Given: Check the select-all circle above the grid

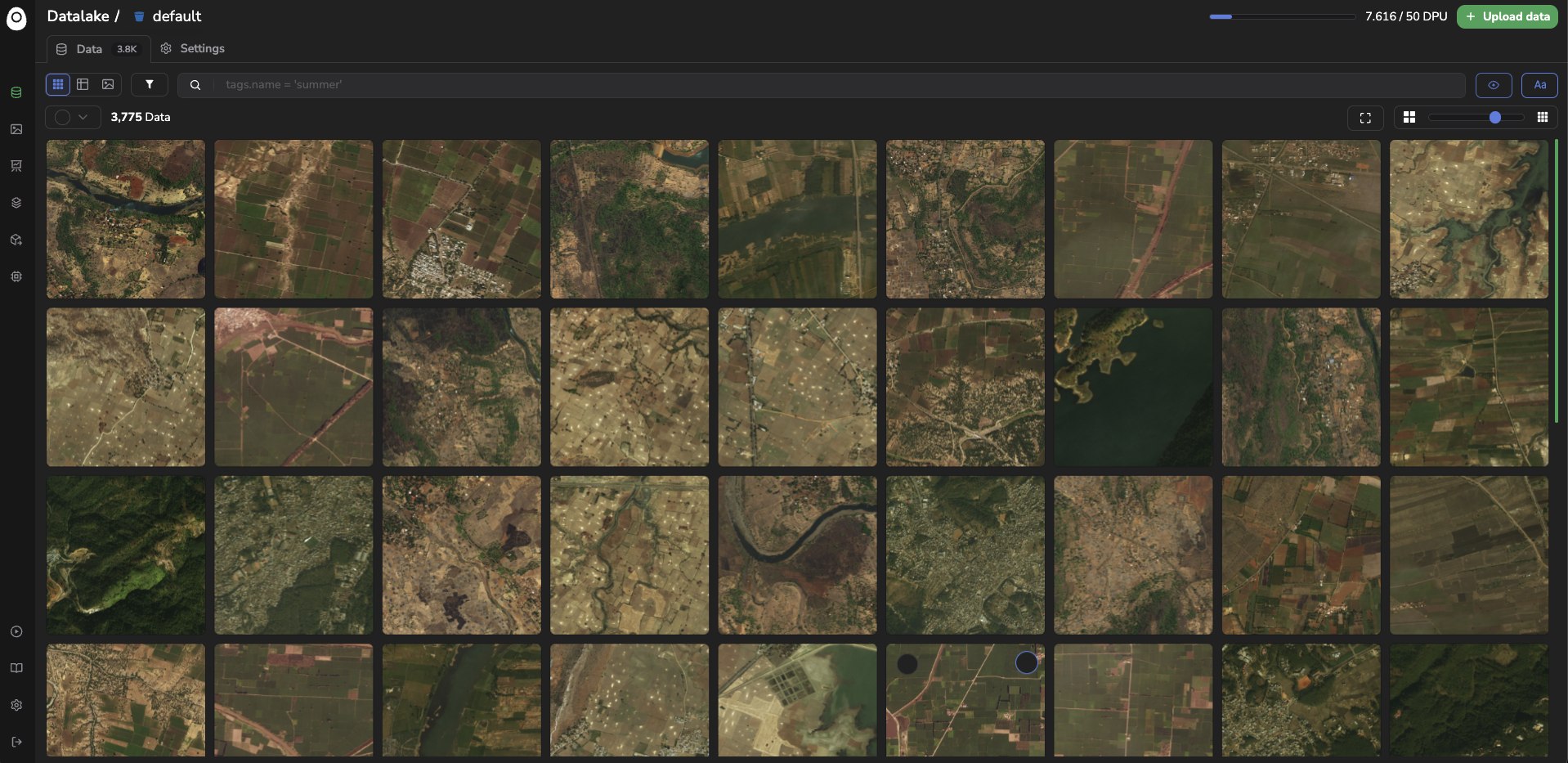Looking at the screenshot, I should [x=61, y=117].
